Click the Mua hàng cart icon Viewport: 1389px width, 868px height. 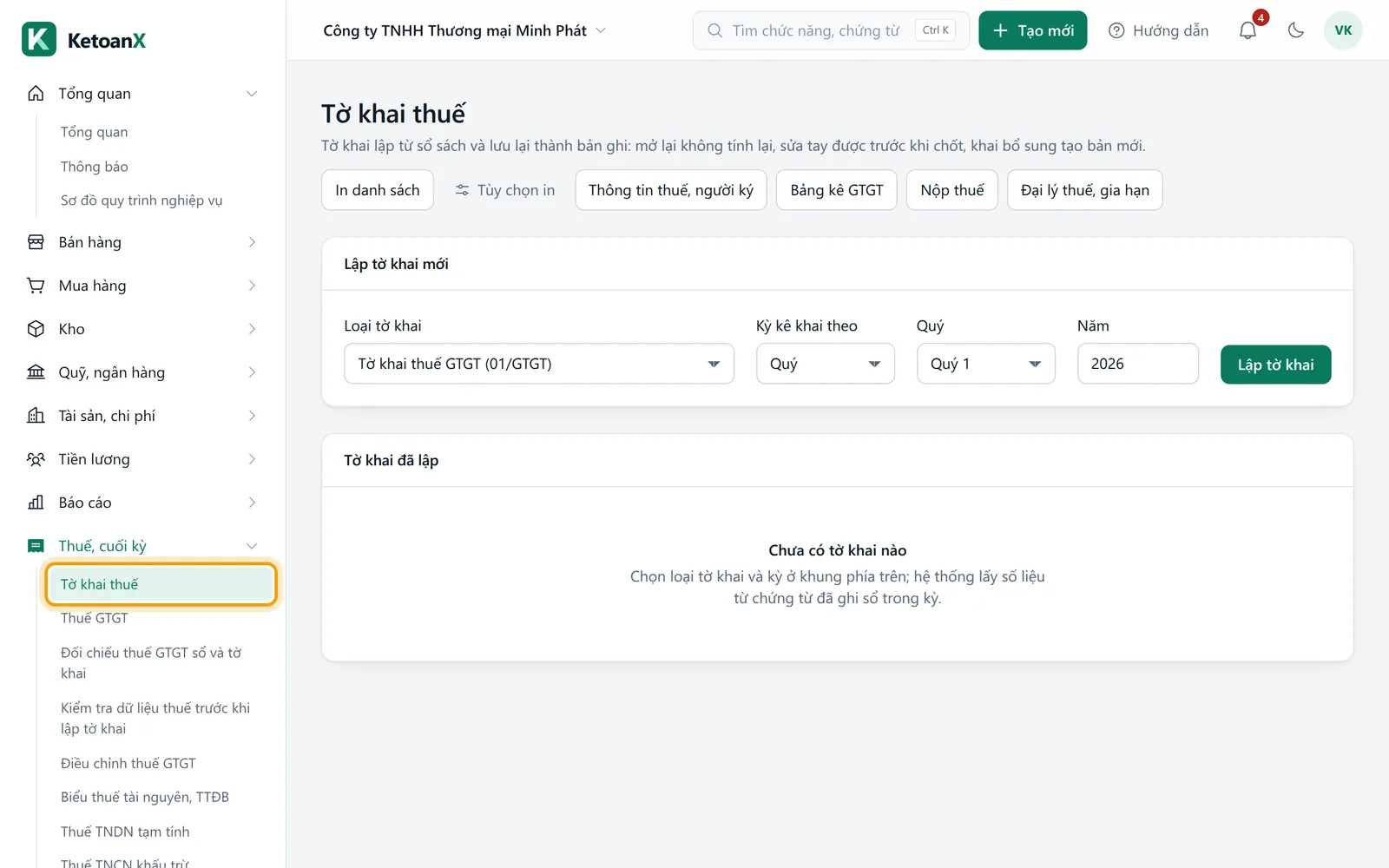tap(36, 286)
